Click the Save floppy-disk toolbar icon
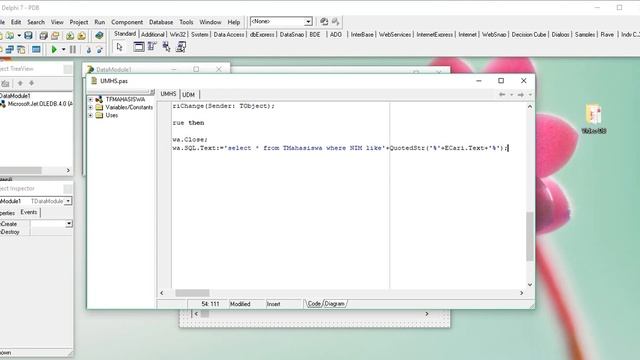 28,36
